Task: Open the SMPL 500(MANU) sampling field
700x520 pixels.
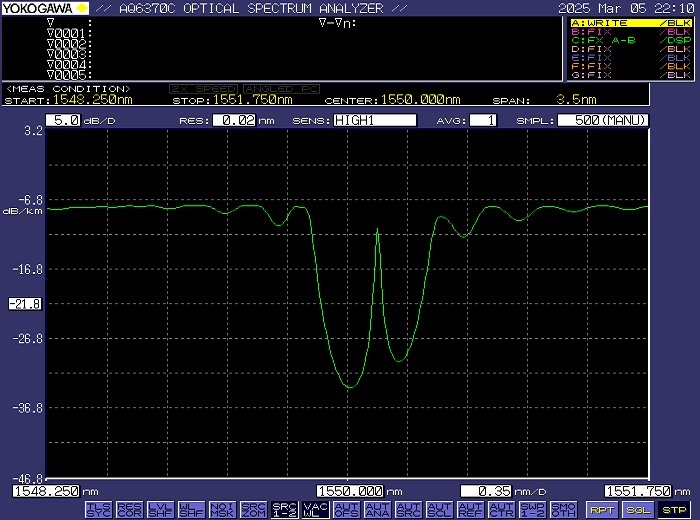Action: click(603, 120)
